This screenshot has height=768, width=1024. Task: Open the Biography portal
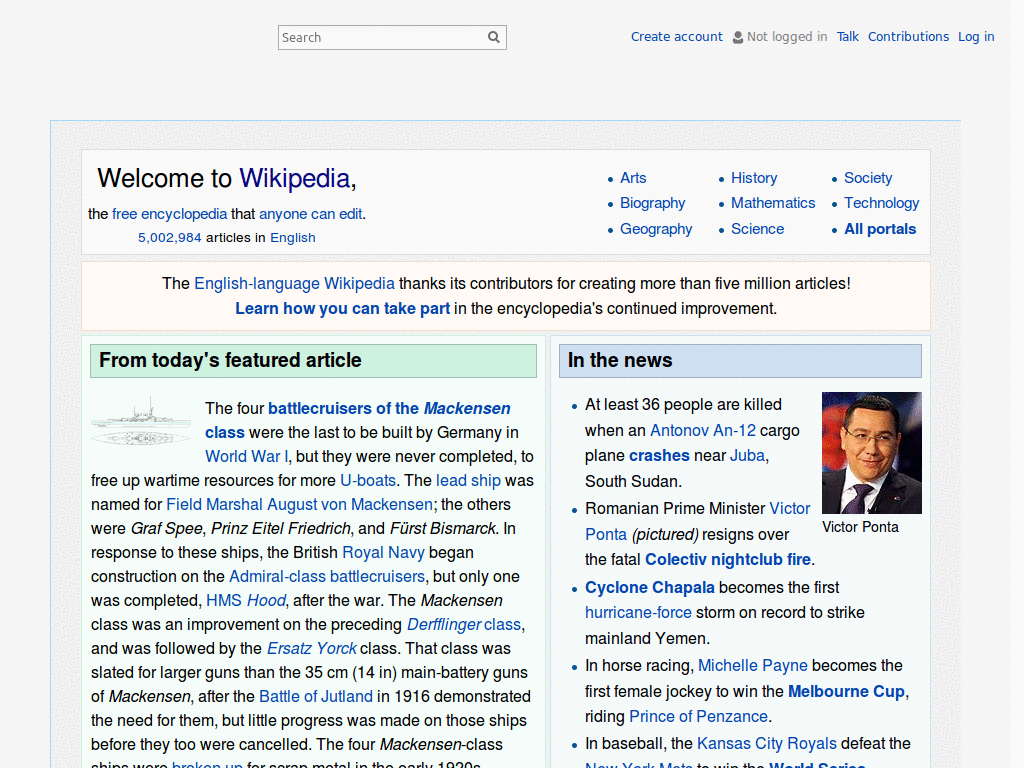coord(652,203)
